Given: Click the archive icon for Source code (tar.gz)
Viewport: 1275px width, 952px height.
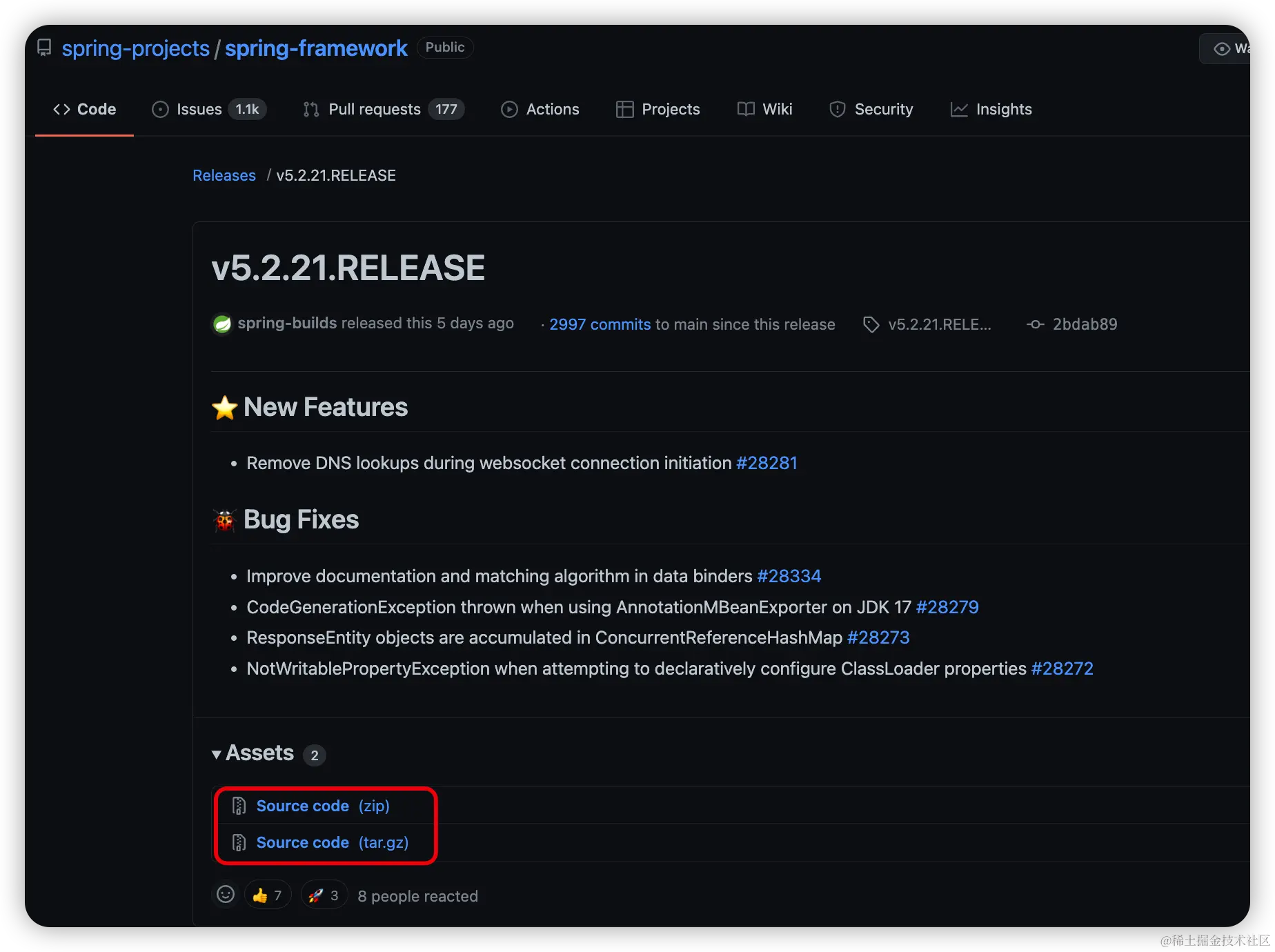Looking at the screenshot, I should coord(239,842).
